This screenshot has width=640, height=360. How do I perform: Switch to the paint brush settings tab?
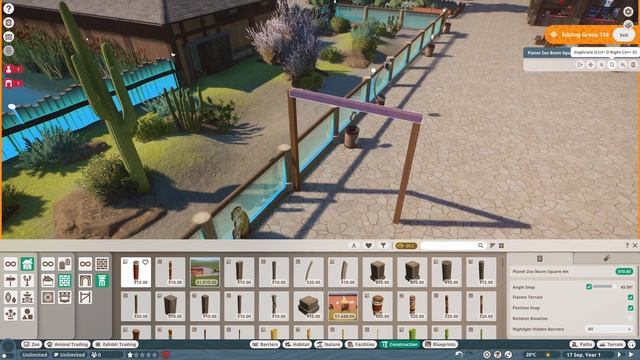[606, 258]
